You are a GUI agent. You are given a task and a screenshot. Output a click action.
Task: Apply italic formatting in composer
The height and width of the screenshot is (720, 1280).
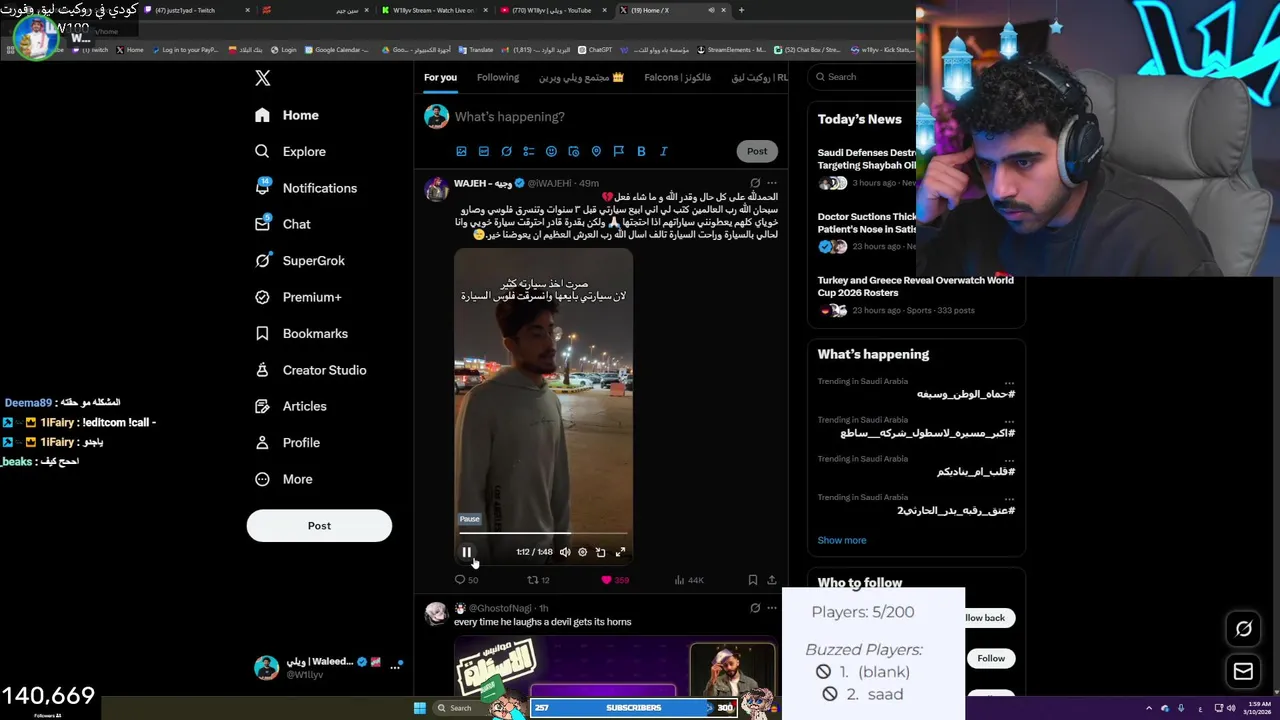click(x=663, y=151)
